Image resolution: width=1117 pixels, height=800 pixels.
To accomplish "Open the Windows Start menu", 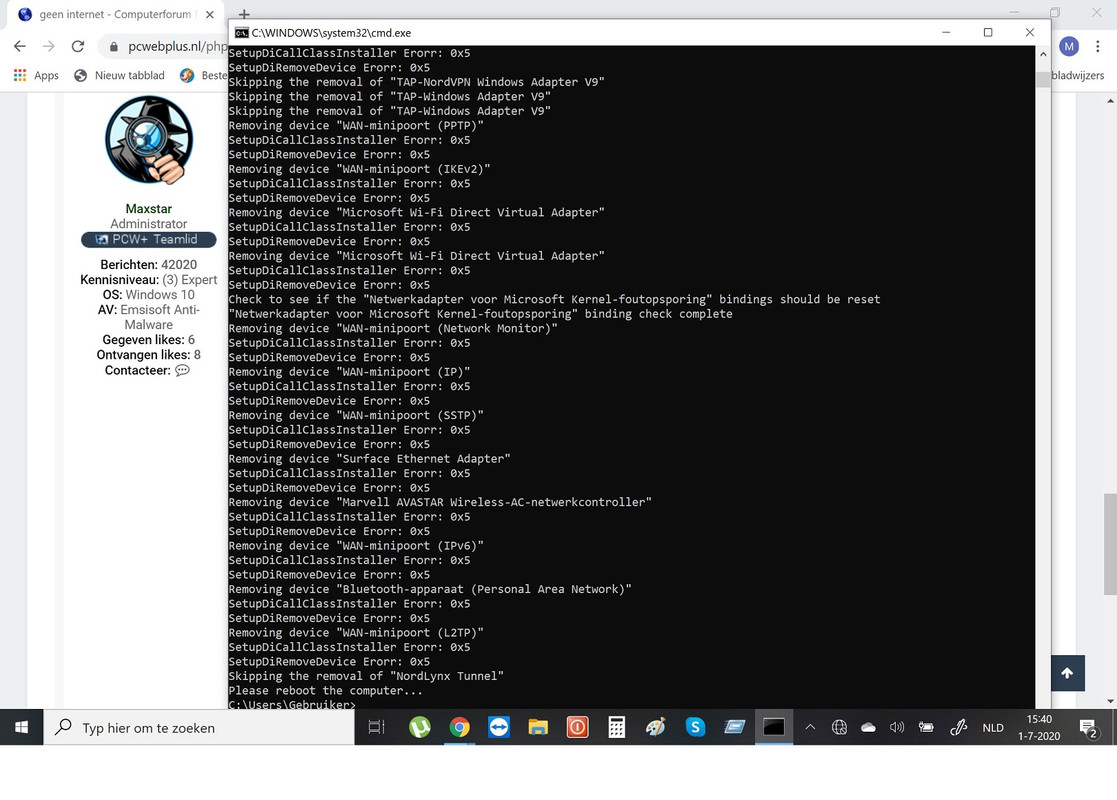I will (x=21, y=727).
